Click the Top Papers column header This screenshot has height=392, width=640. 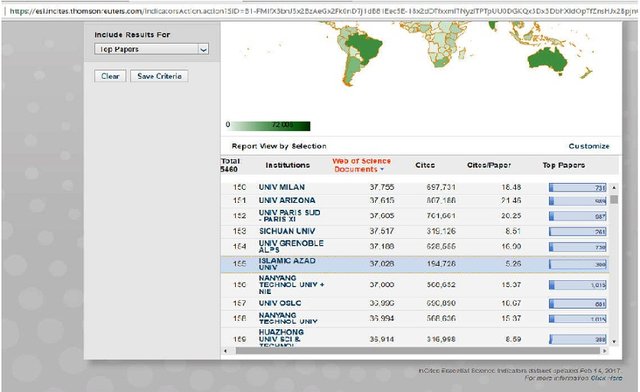(x=564, y=165)
